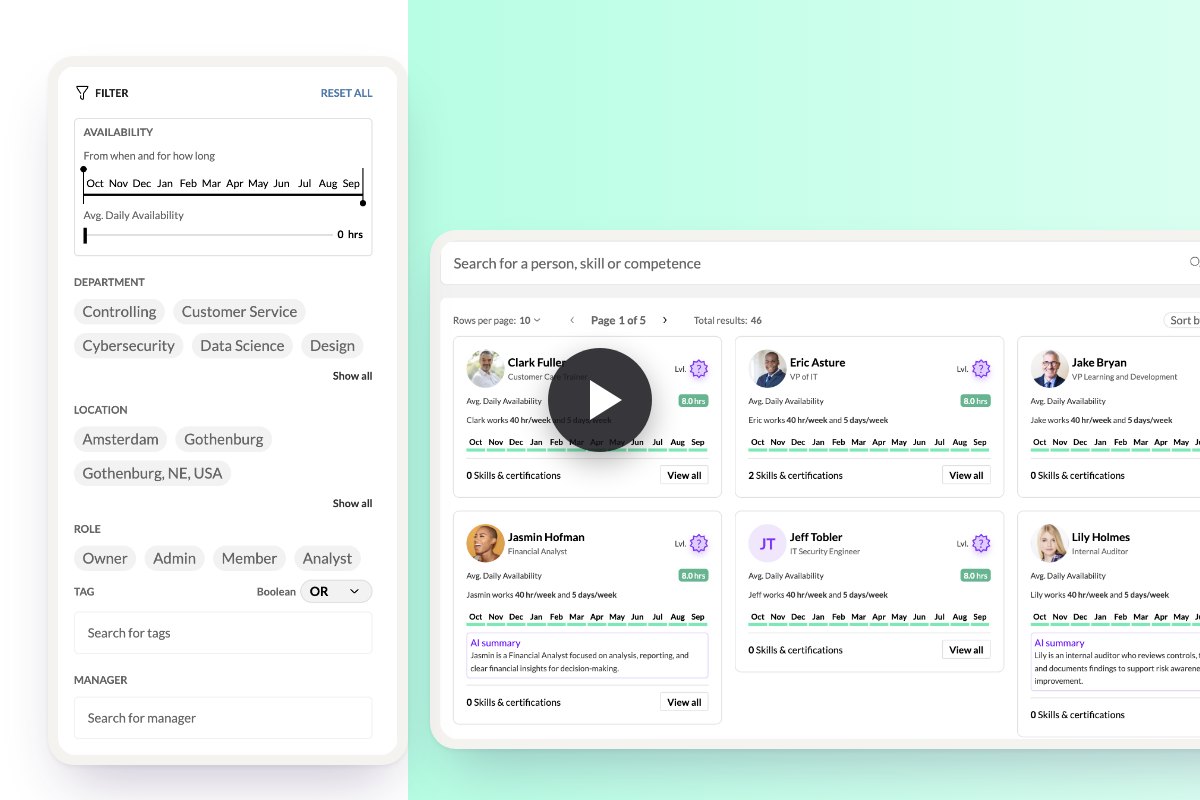Filter by Owner role
The height and width of the screenshot is (800, 1200).
tap(105, 558)
